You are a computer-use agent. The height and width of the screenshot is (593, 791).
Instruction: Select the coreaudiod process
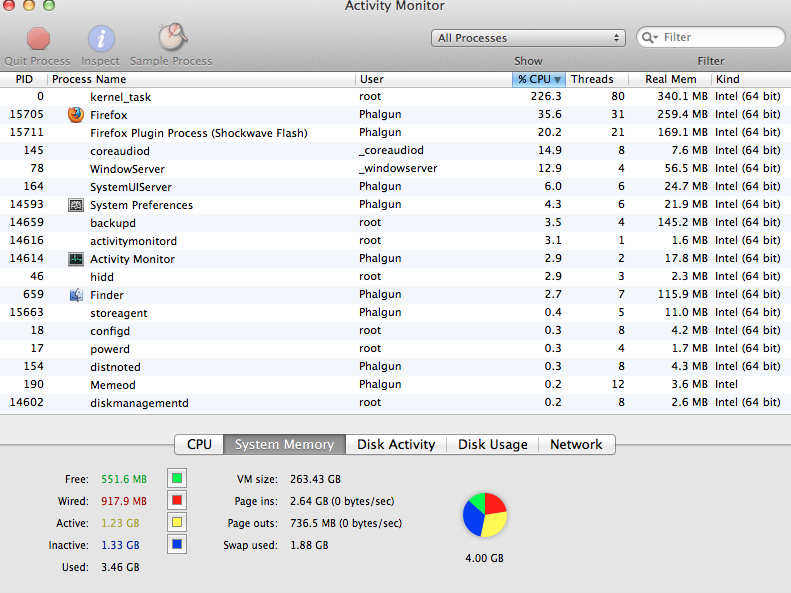pyautogui.click(x=396, y=151)
